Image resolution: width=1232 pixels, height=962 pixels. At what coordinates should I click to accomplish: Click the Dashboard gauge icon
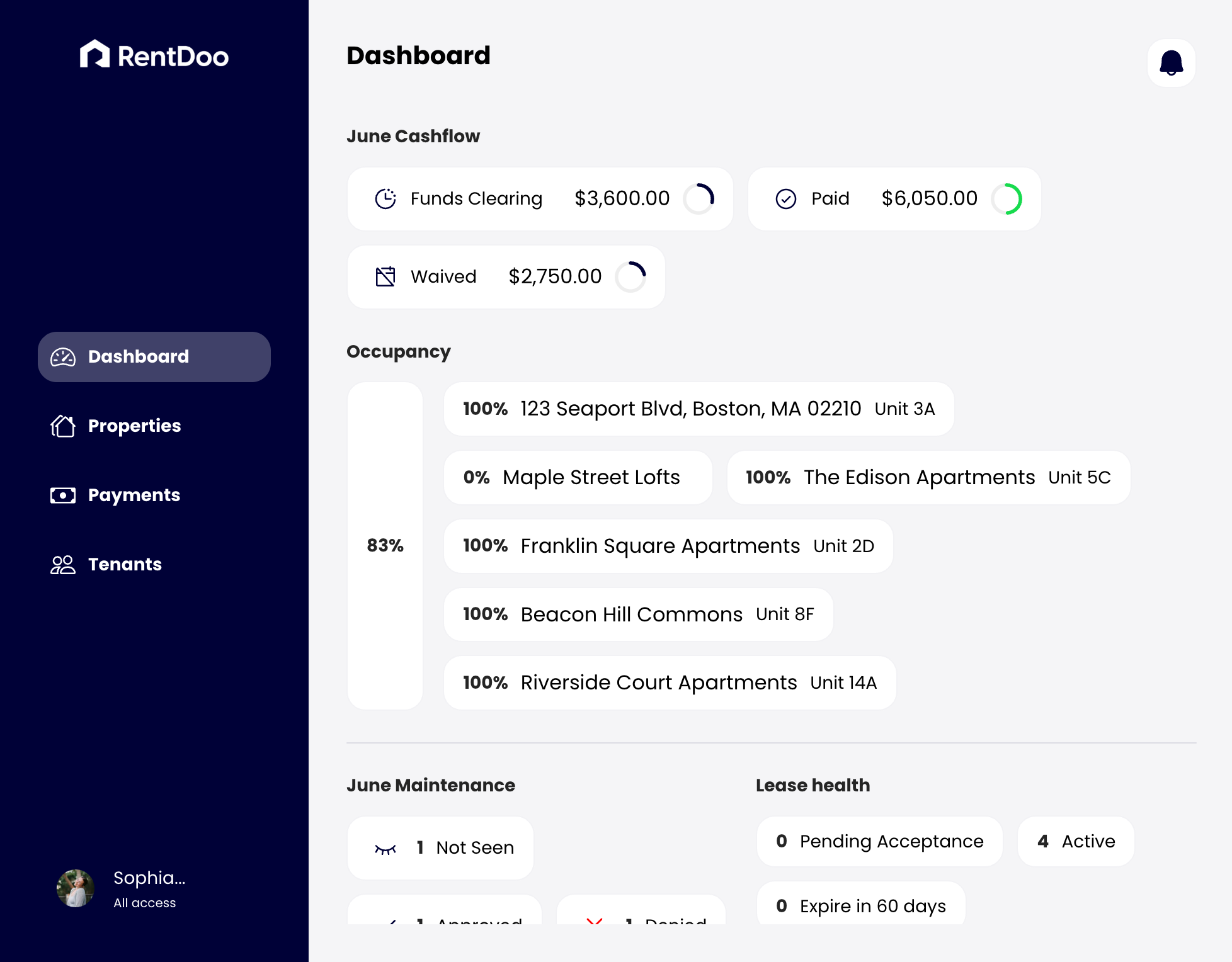pos(63,357)
